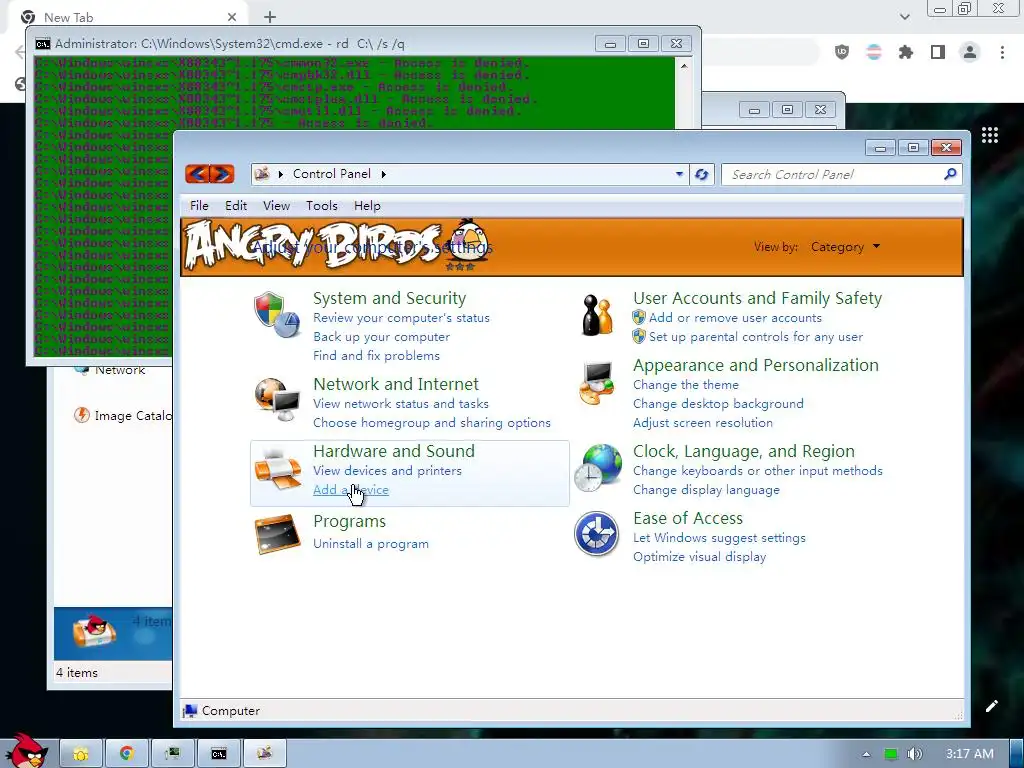Viewport: 1024px width, 768px height.
Task: Click Optimize visual display link
Action: tap(699, 557)
